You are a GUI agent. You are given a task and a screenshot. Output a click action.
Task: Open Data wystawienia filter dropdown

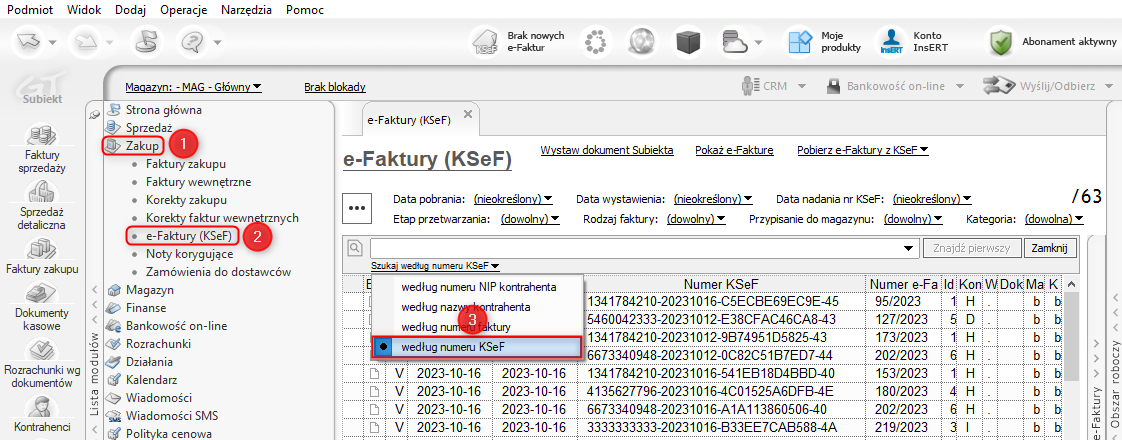click(712, 198)
